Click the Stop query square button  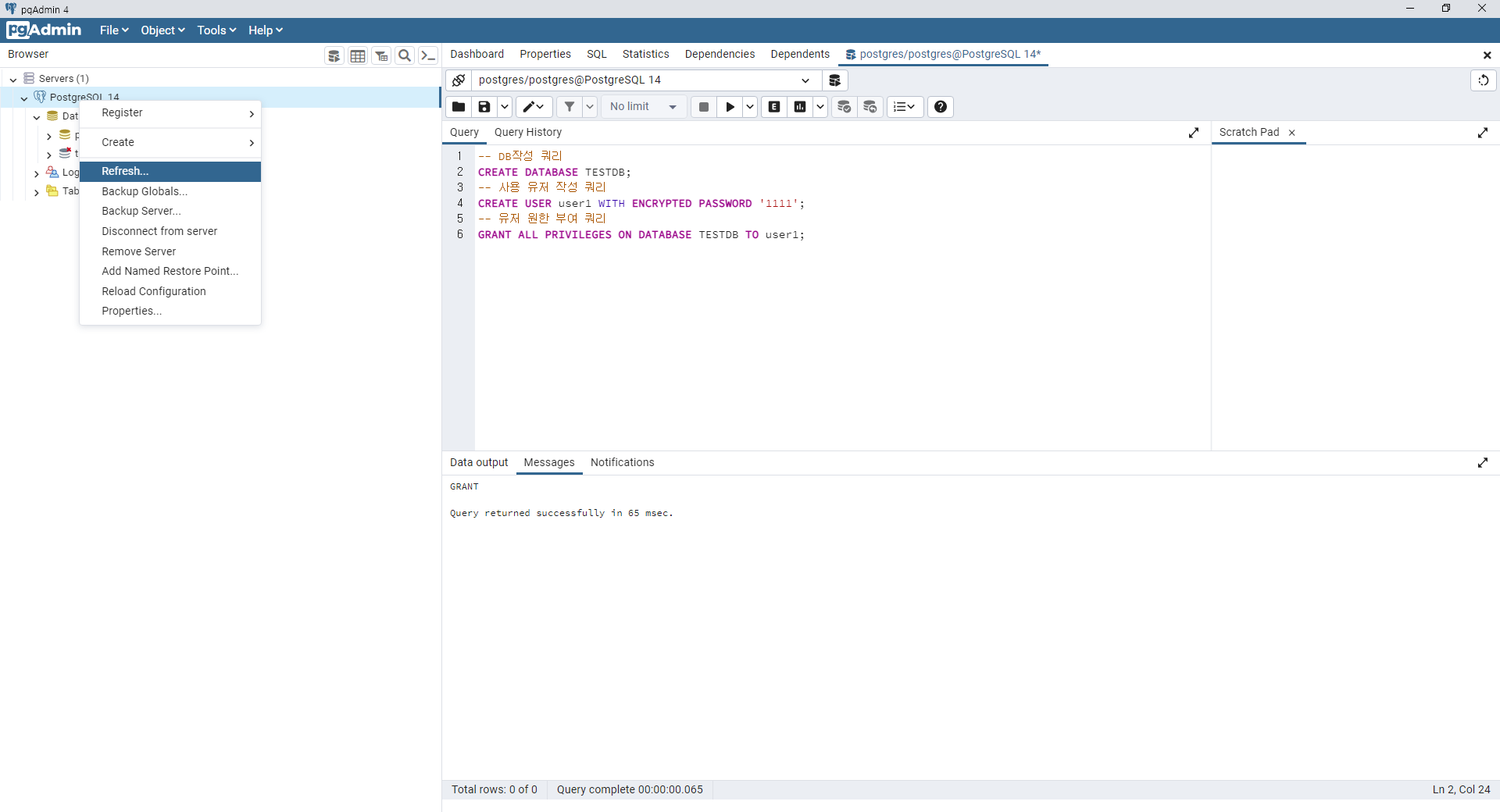point(704,107)
